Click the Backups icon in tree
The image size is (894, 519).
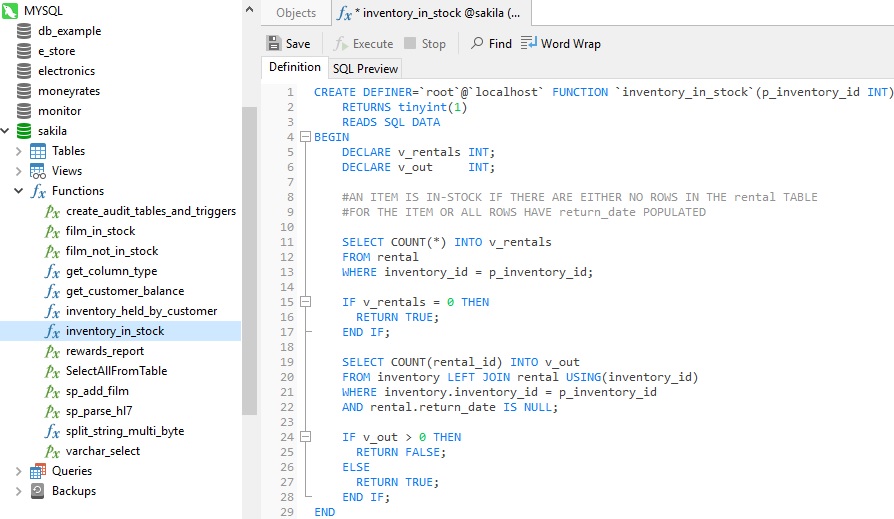pos(38,491)
